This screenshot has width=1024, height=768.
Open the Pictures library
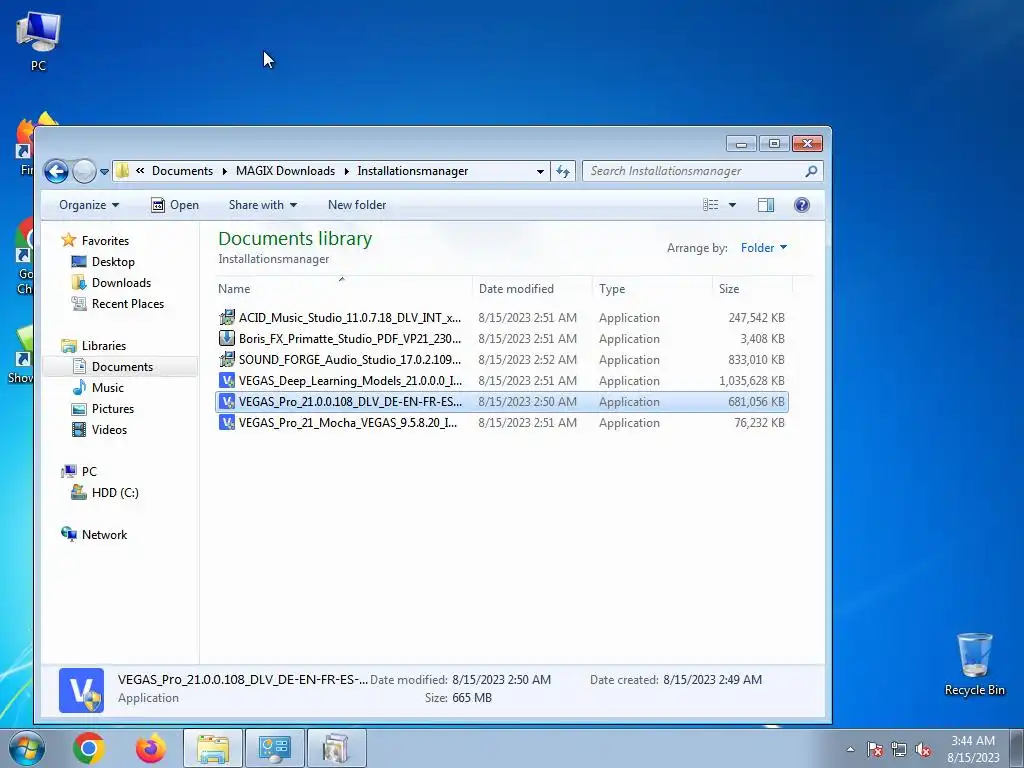112,409
